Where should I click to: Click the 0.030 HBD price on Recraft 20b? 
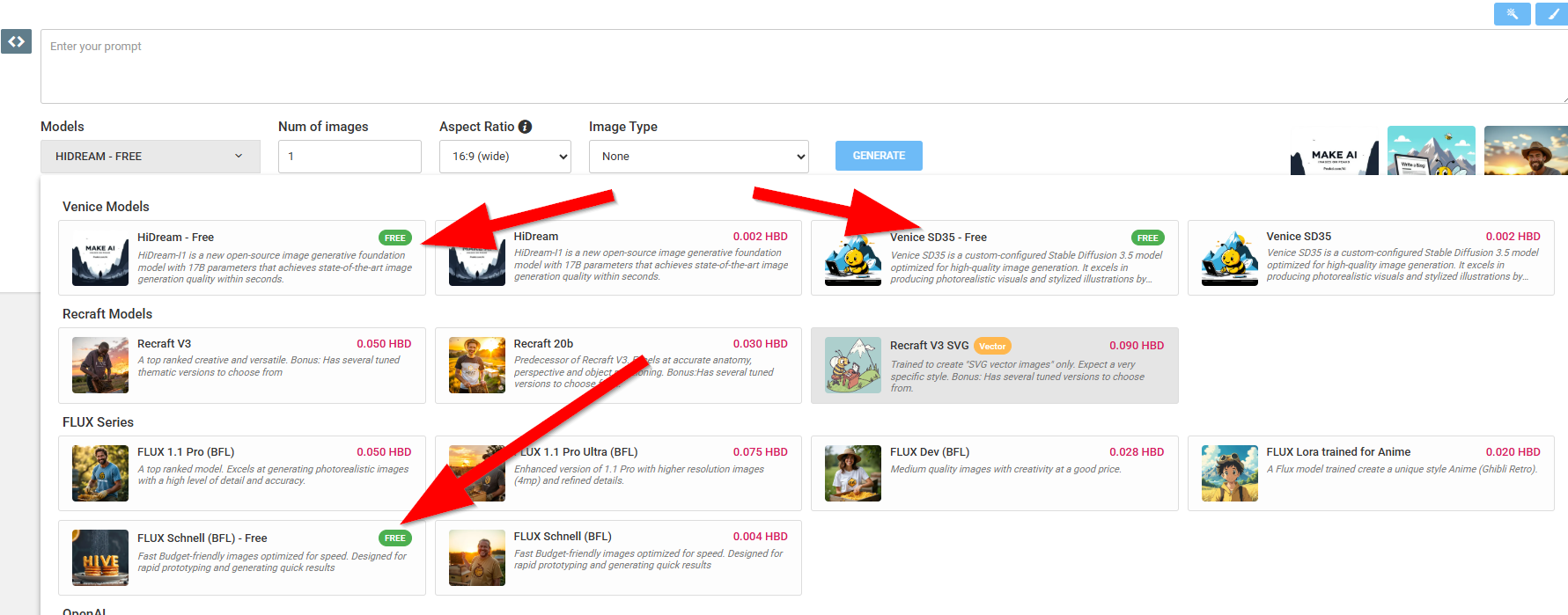click(x=761, y=344)
